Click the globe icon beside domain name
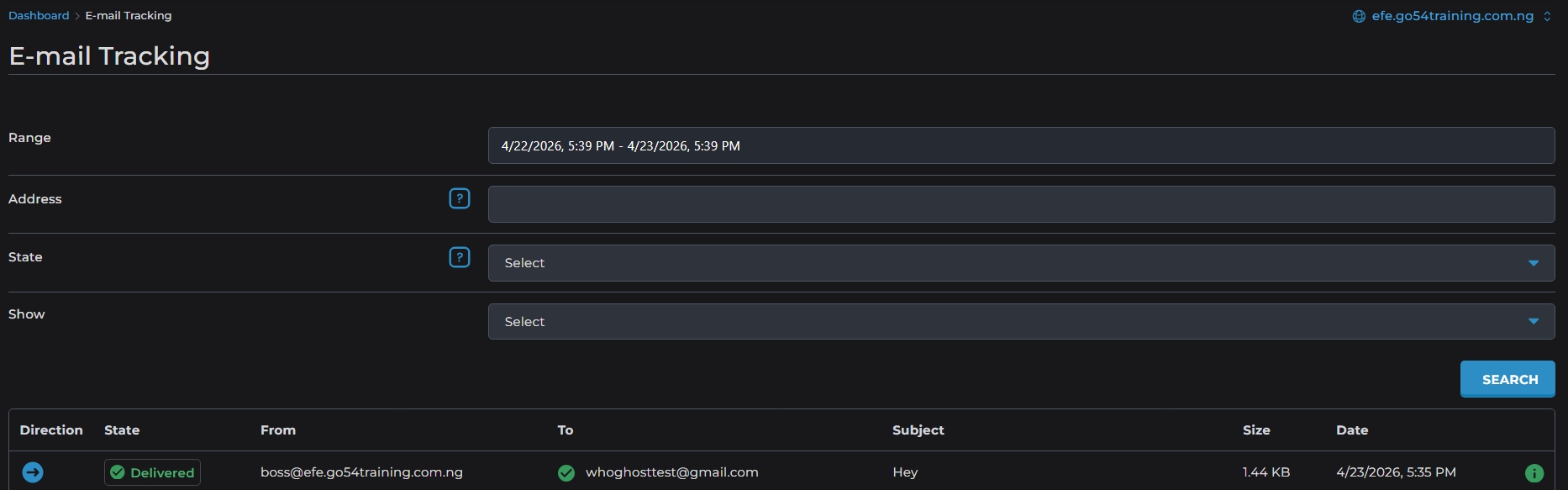This screenshot has height=490, width=1568. (x=1359, y=16)
